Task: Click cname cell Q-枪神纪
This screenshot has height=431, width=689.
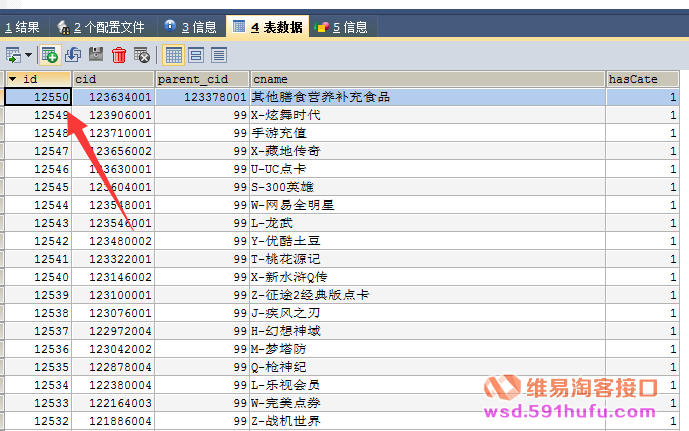Action: 428,367
